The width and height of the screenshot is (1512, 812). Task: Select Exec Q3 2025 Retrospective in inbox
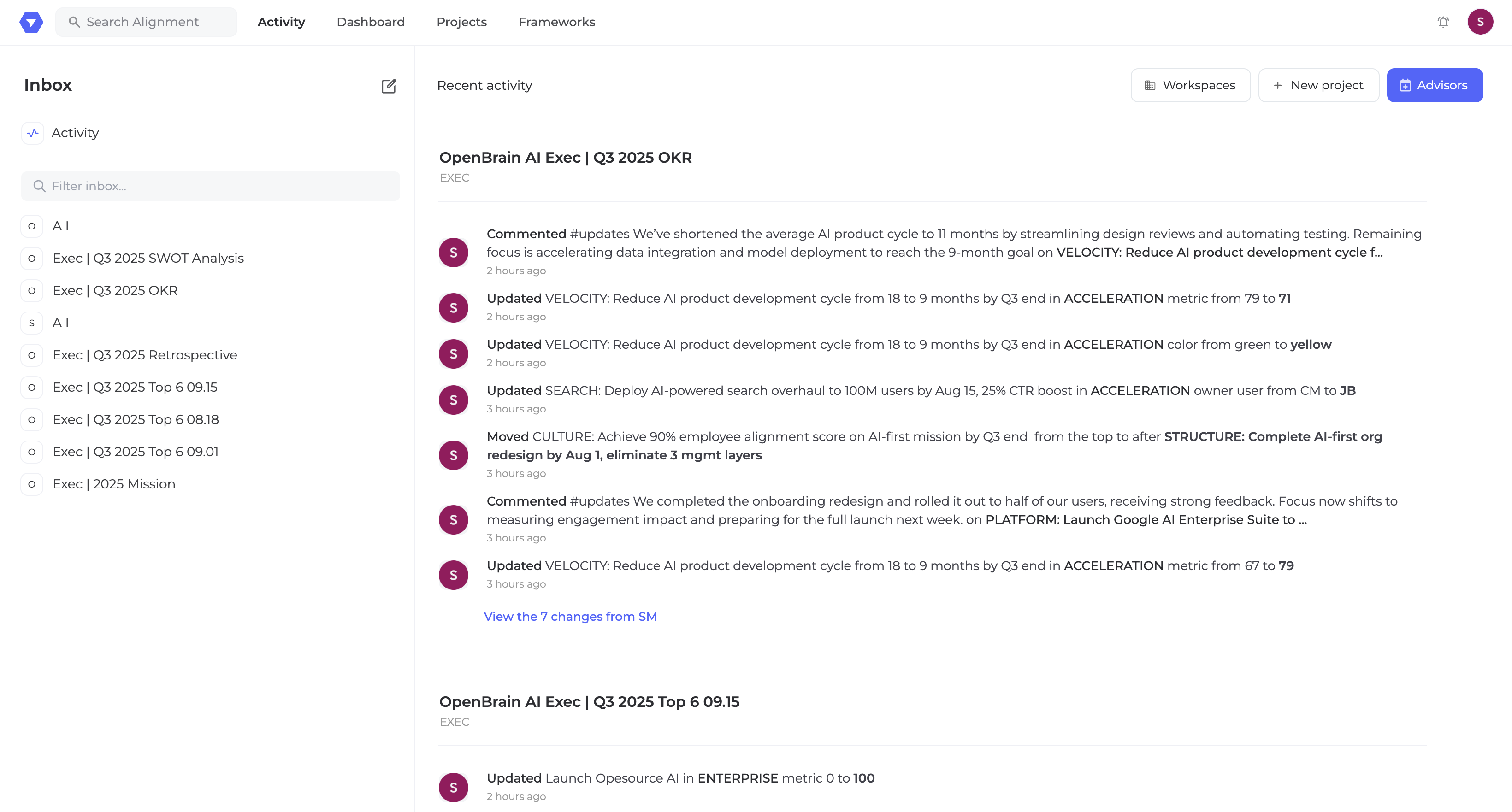tap(144, 355)
